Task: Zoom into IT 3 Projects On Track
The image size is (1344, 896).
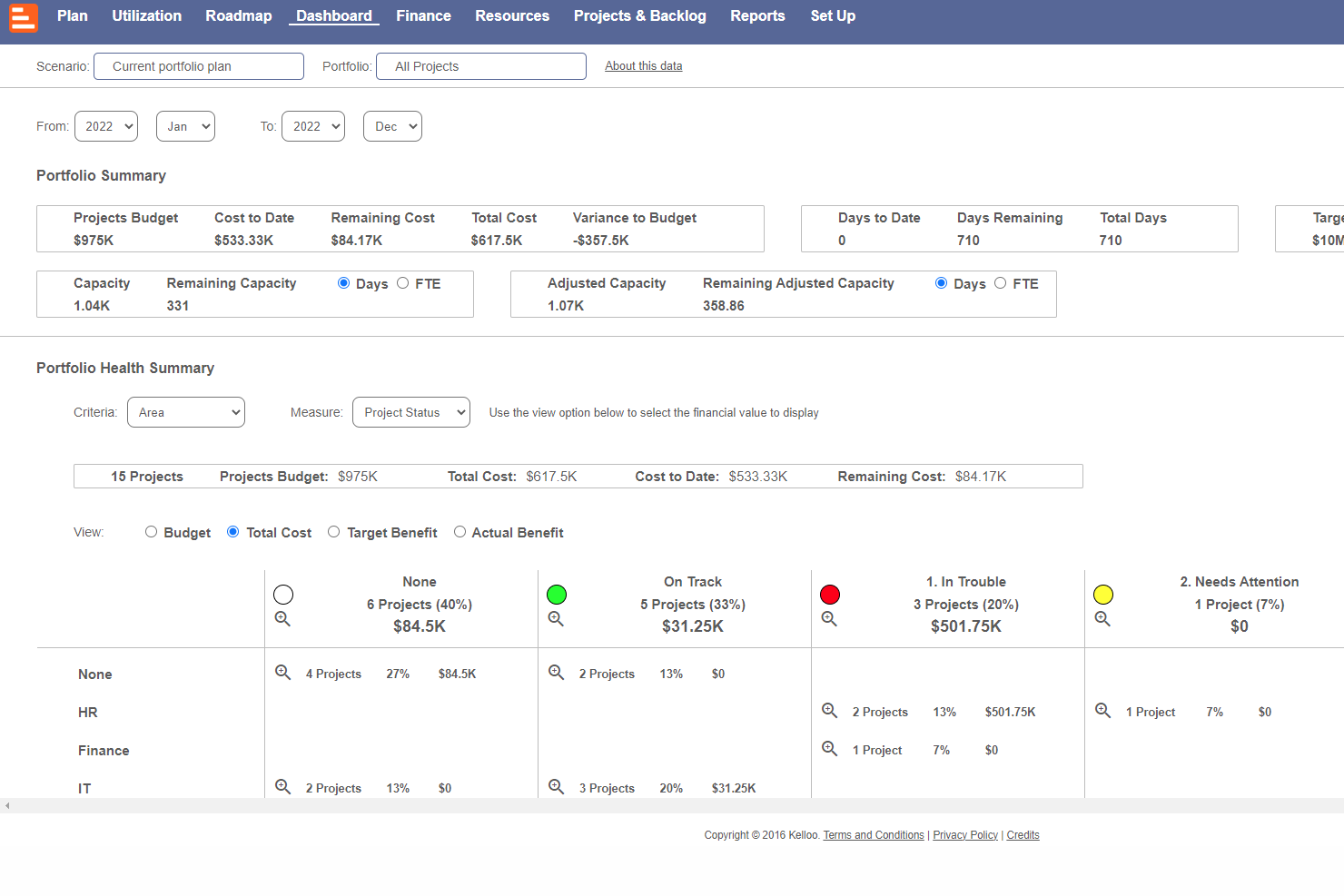Action: 556,787
